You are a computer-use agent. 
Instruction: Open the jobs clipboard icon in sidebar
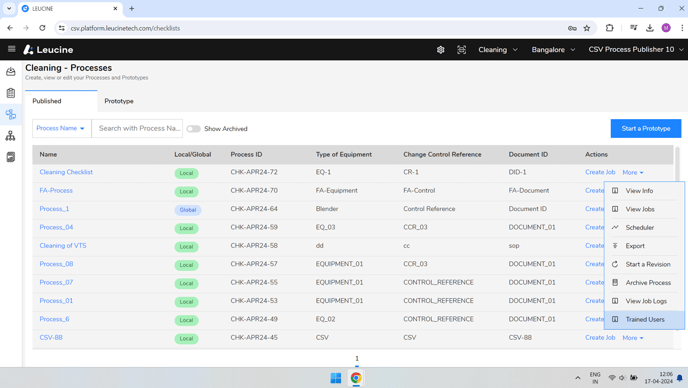tap(11, 93)
